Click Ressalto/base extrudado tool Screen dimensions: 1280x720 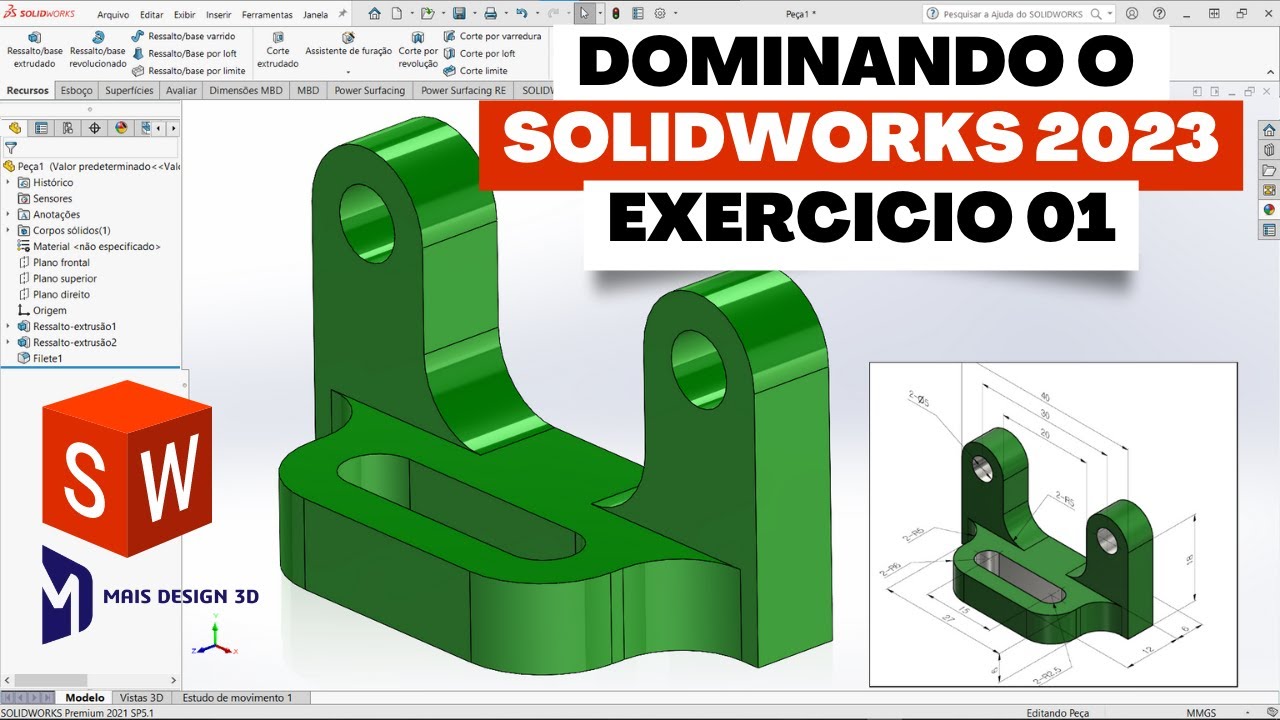tap(34, 50)
